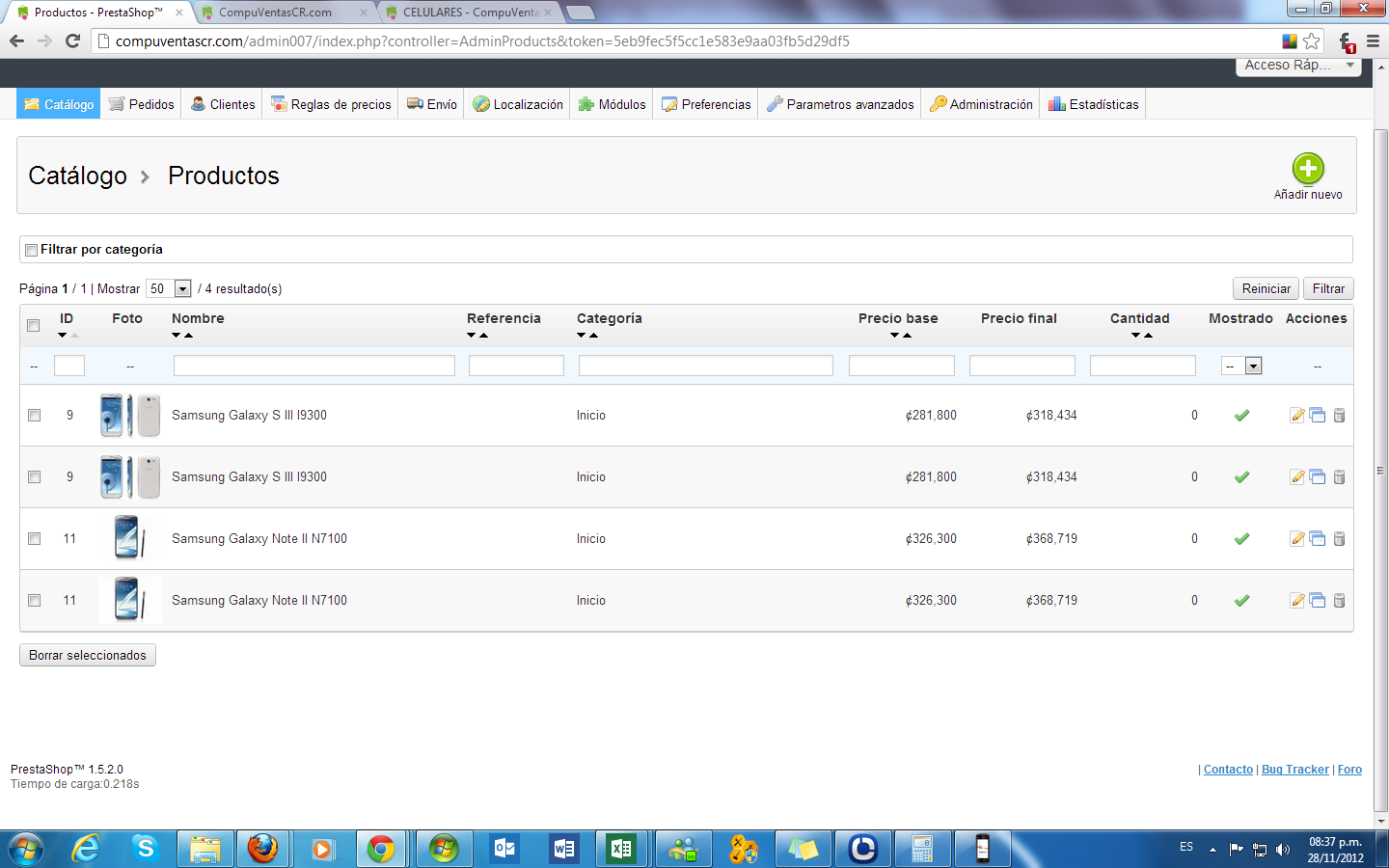Open the Módulos menu
This screenshot has width=1389, height=868.
612,104
